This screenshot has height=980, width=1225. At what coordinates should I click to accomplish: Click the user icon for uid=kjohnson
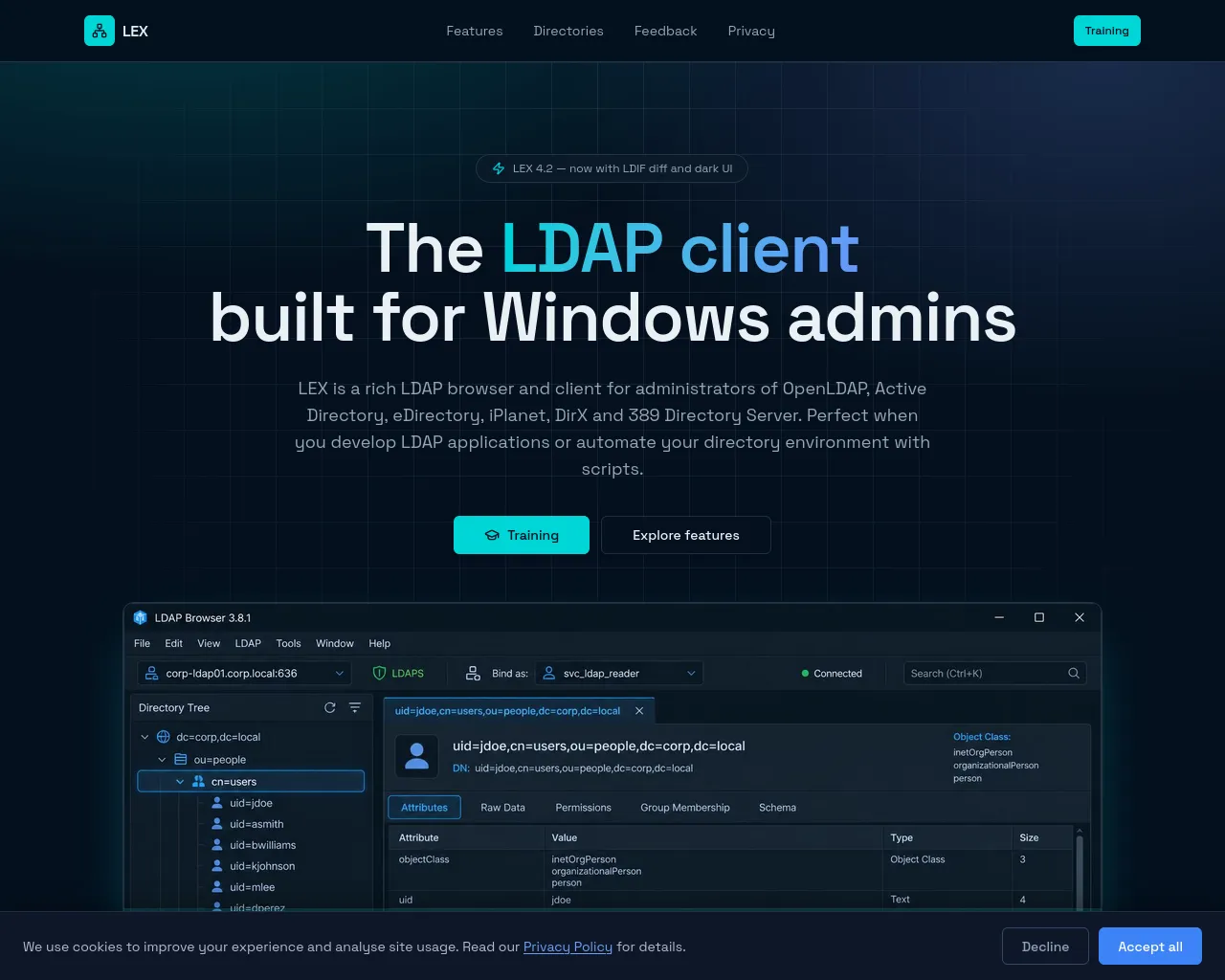tap(217, 866)
